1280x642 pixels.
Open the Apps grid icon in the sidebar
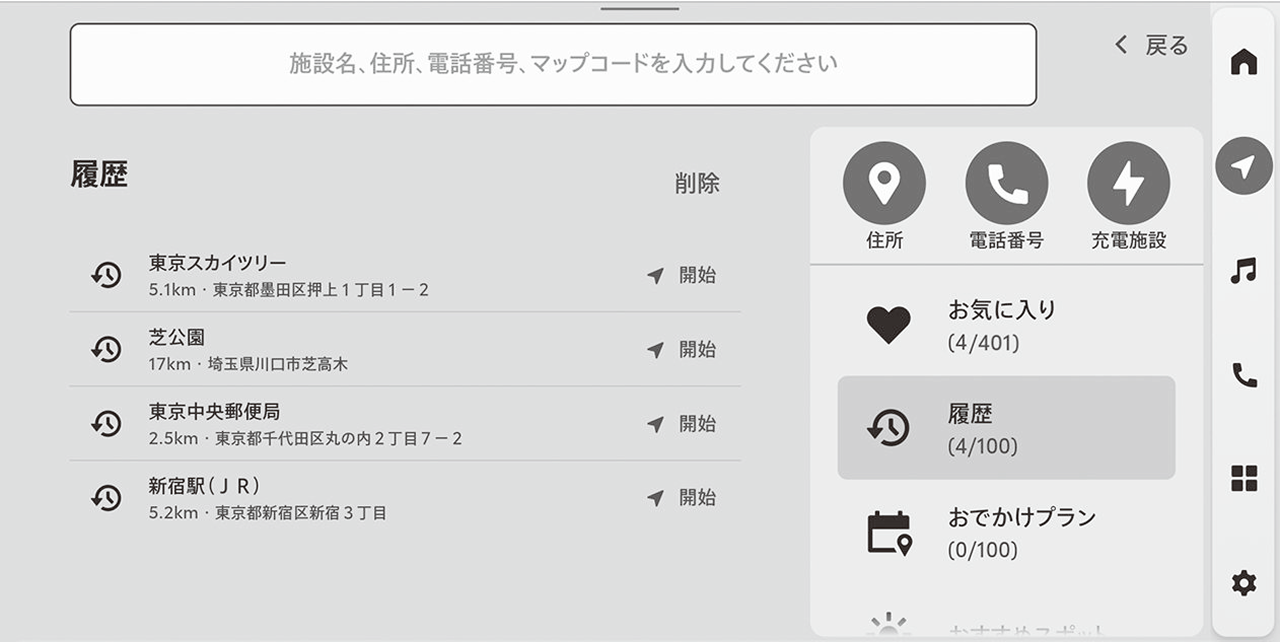pos(1243,479)
